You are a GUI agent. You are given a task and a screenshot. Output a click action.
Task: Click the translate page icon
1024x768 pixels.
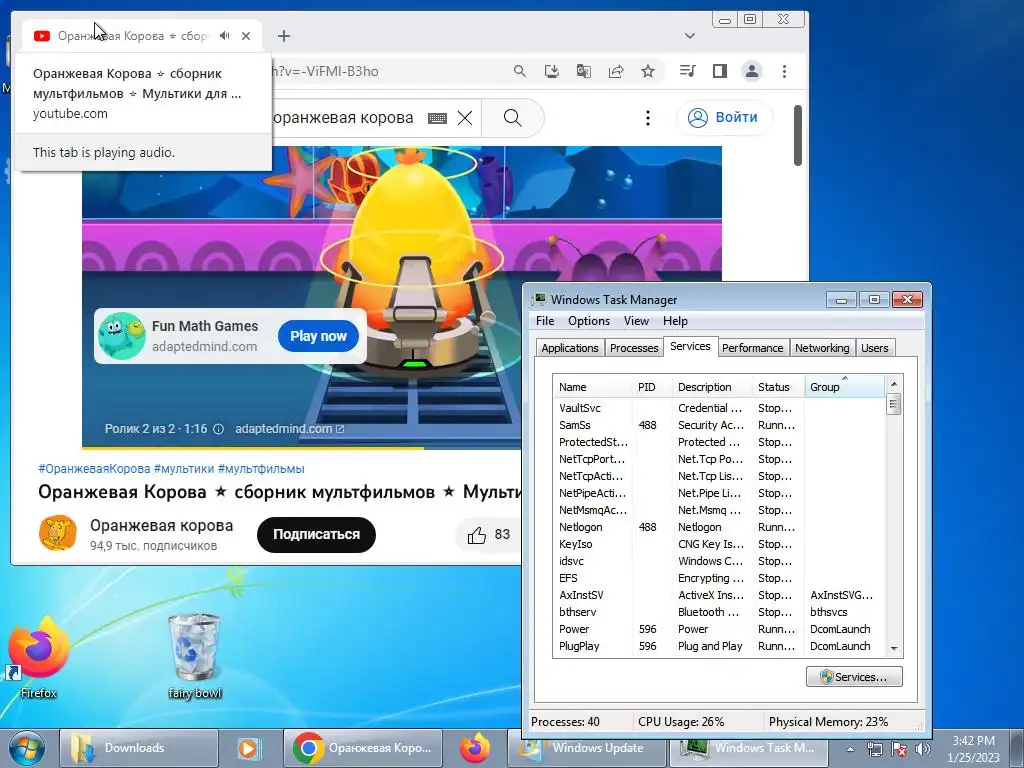click(x=584, y=71)
